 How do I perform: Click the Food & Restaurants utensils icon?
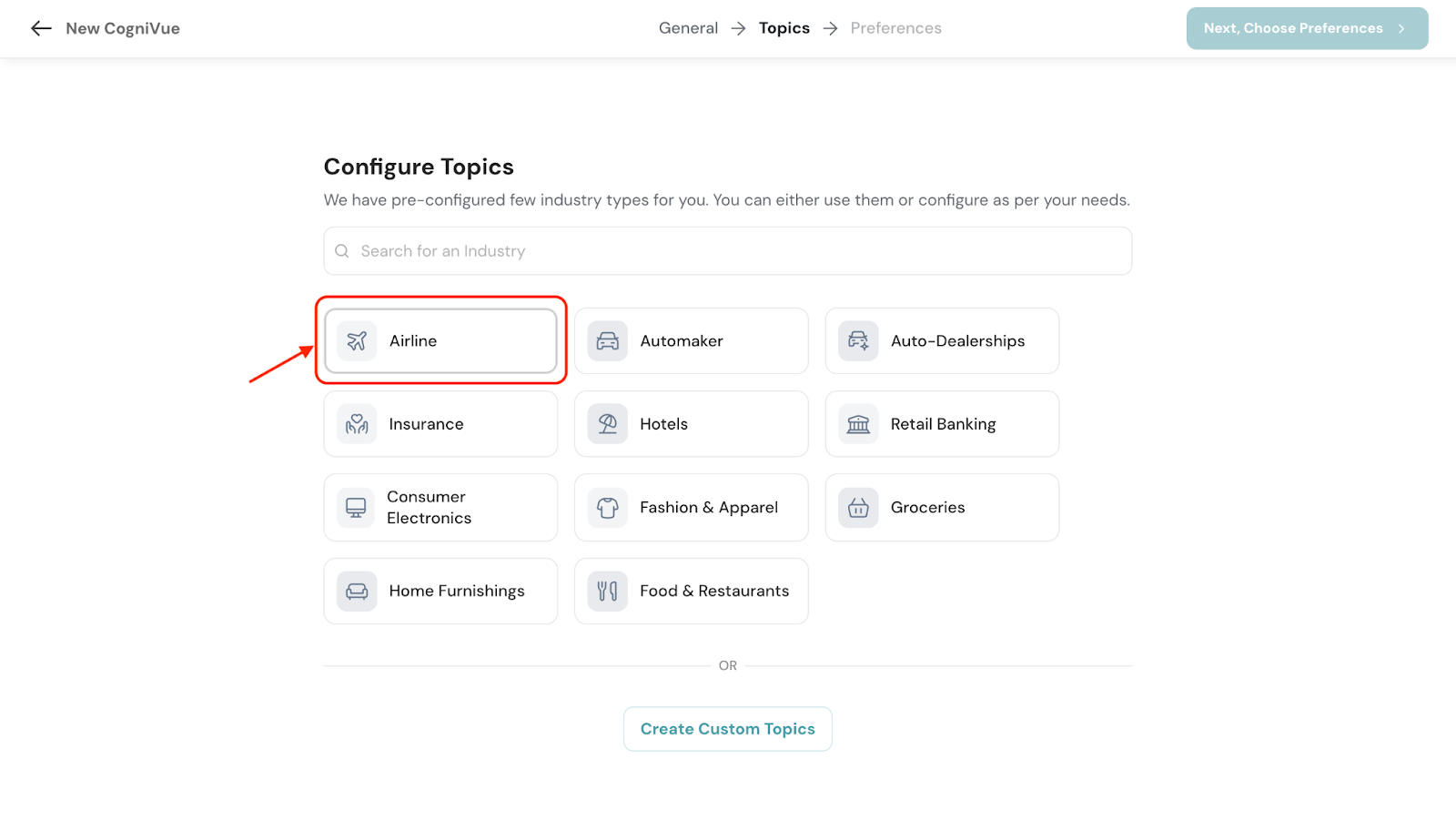(x=608, y=592)
